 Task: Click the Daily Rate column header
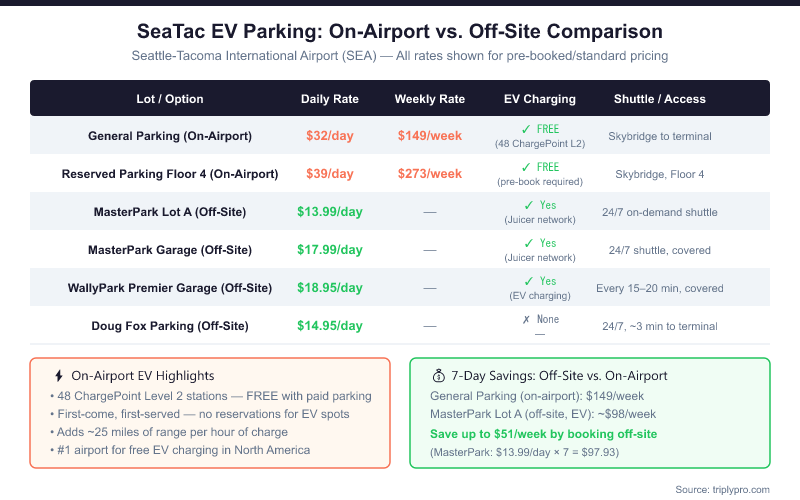(330, 99)
